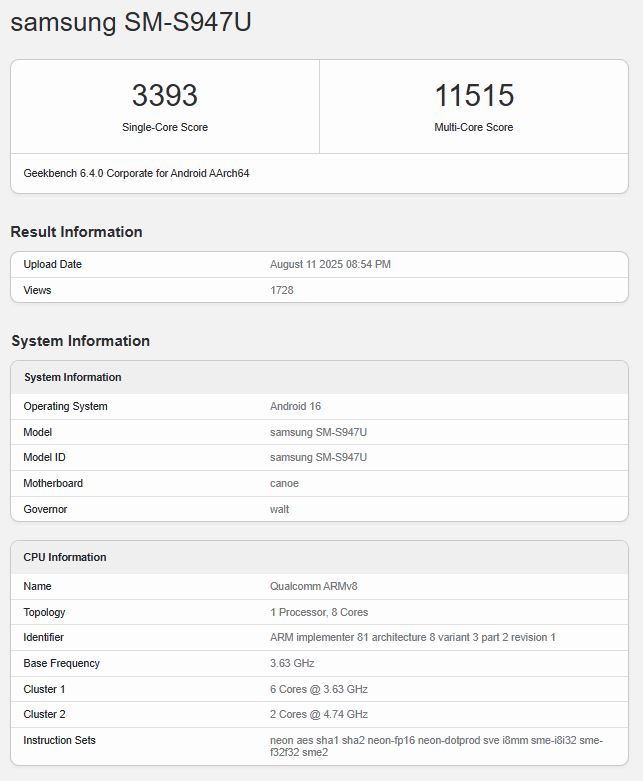
Task: Select the motherboard value canoe
Action: click(284, 483)
